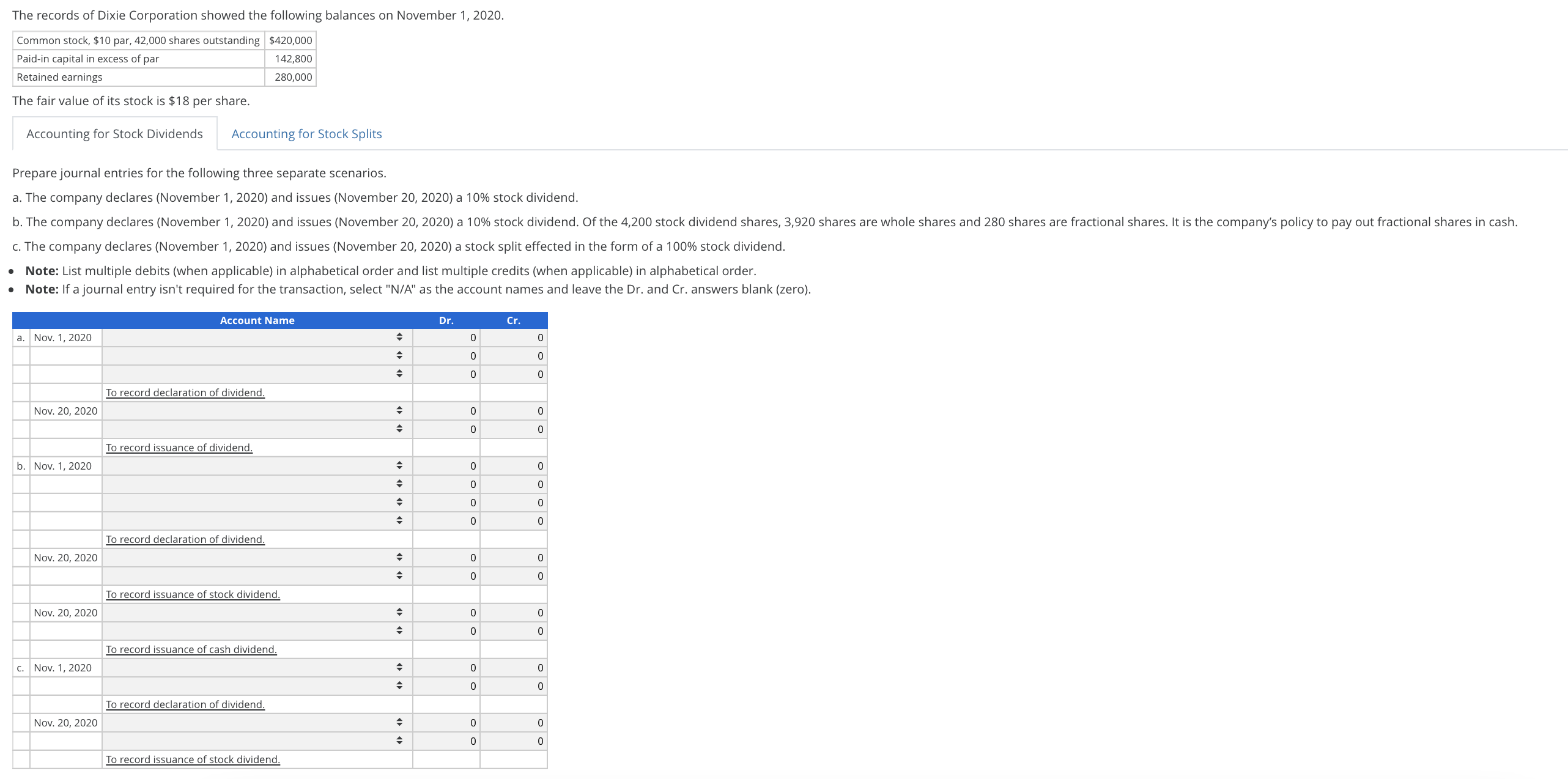The image size is (1568, 779).
Task: Expand account dropdown for scenario a Nov. 20 row
Action: 257,411
